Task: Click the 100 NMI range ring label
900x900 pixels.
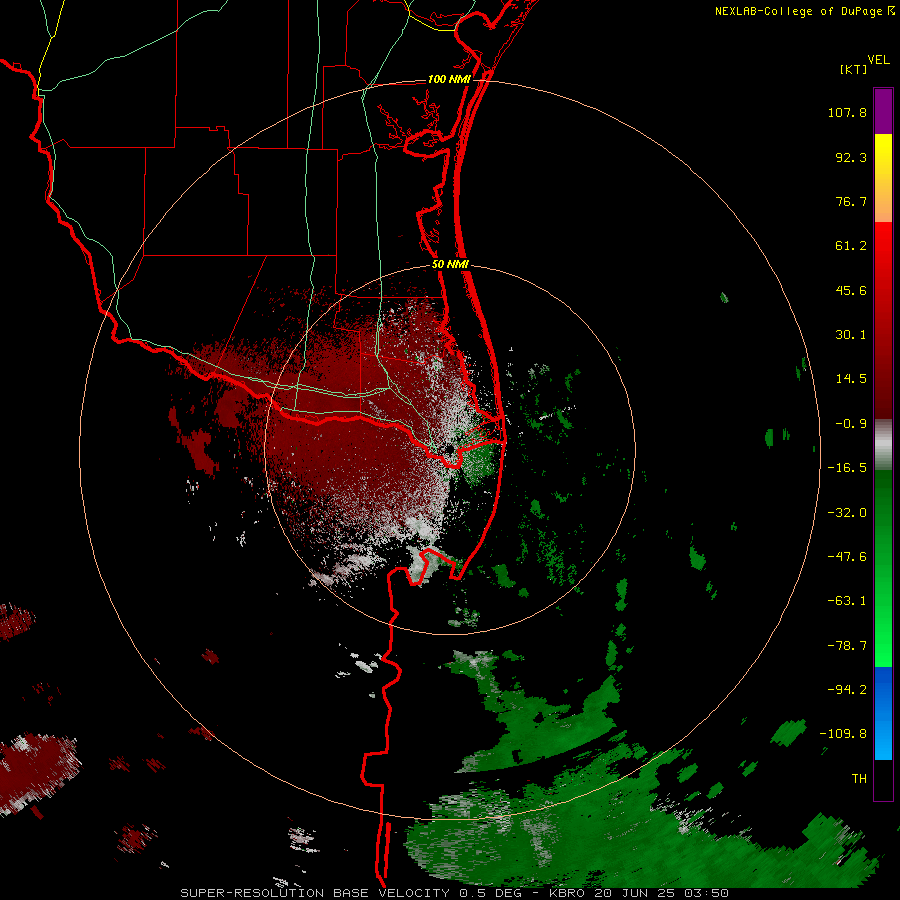Action: [449, 79]
